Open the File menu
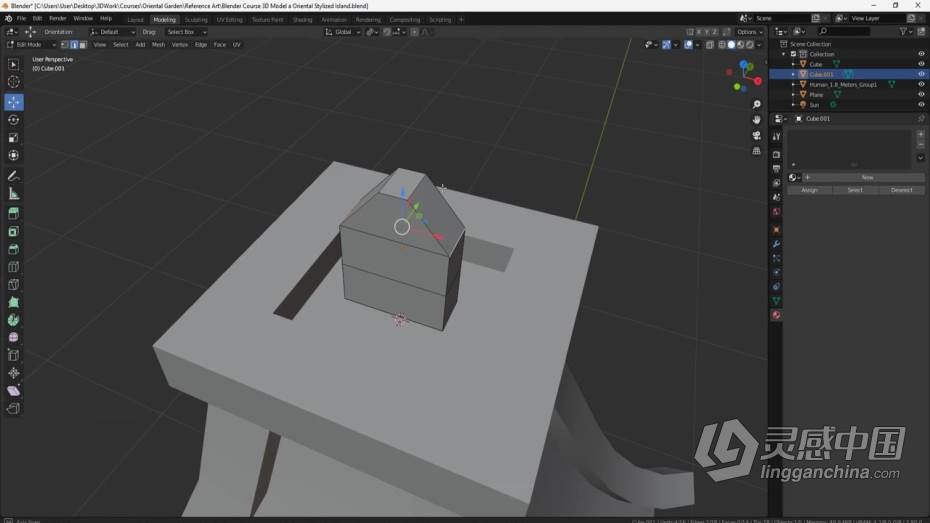The height and width of the screenshot is (523, 930). click(x=21, y=19)
